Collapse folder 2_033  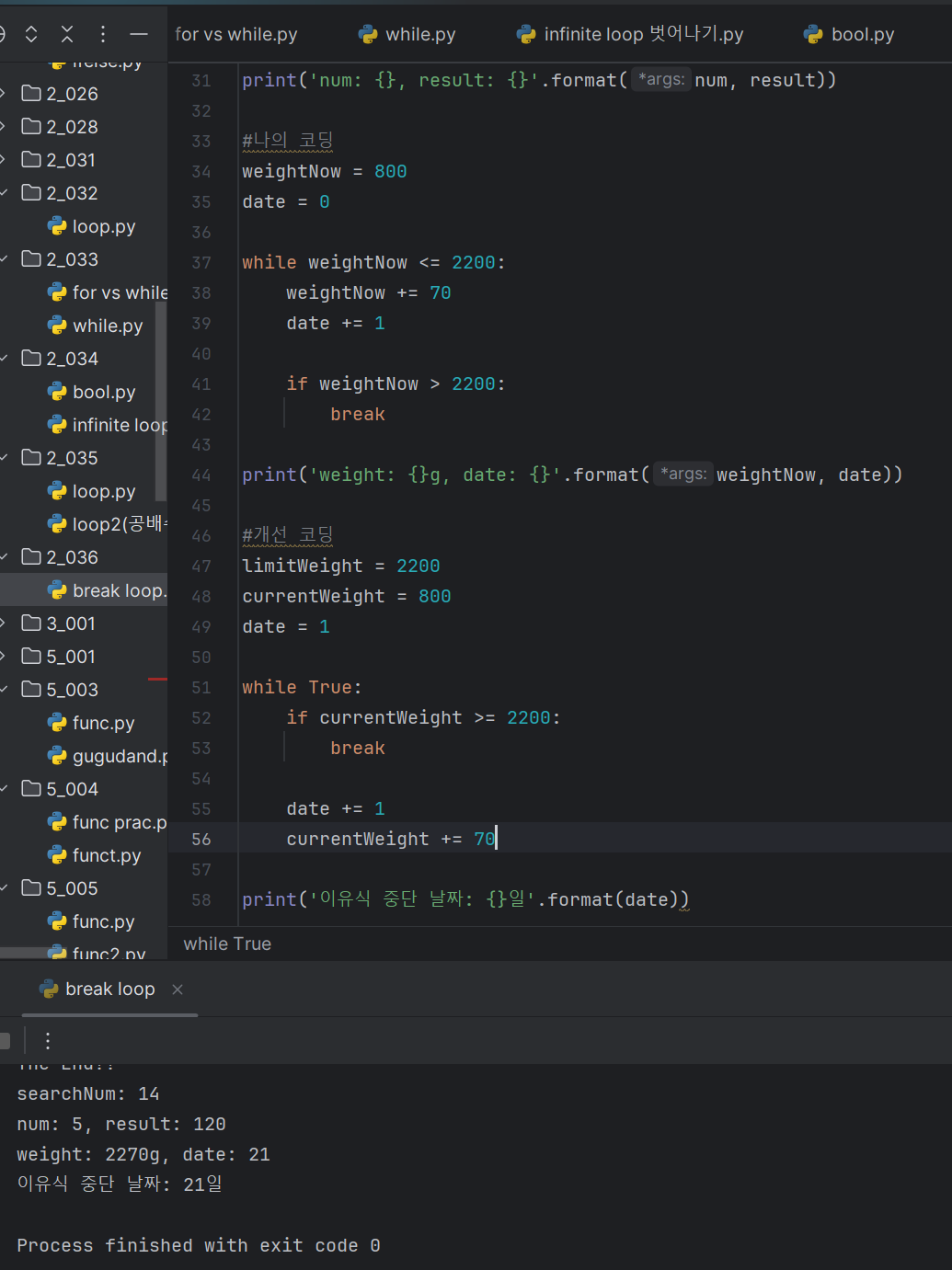pyautogui.click(x=4, y=259)
